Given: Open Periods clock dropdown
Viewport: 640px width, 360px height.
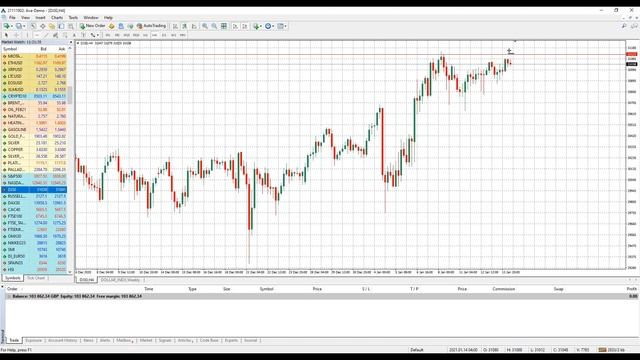Looking at the screenshot, I should [269, 26].
